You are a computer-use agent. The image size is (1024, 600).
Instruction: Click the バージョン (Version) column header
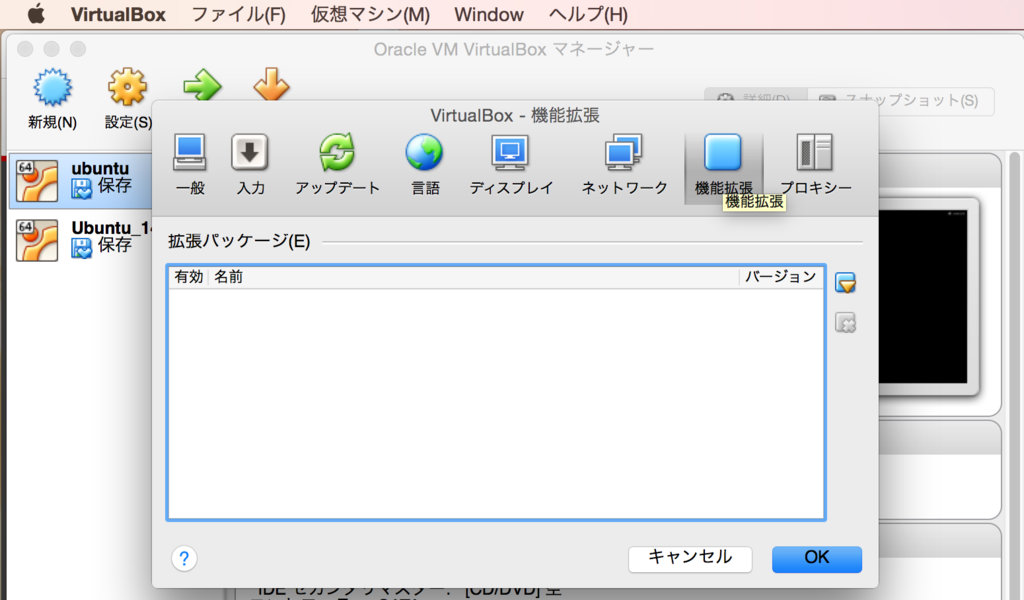[781, 277]
